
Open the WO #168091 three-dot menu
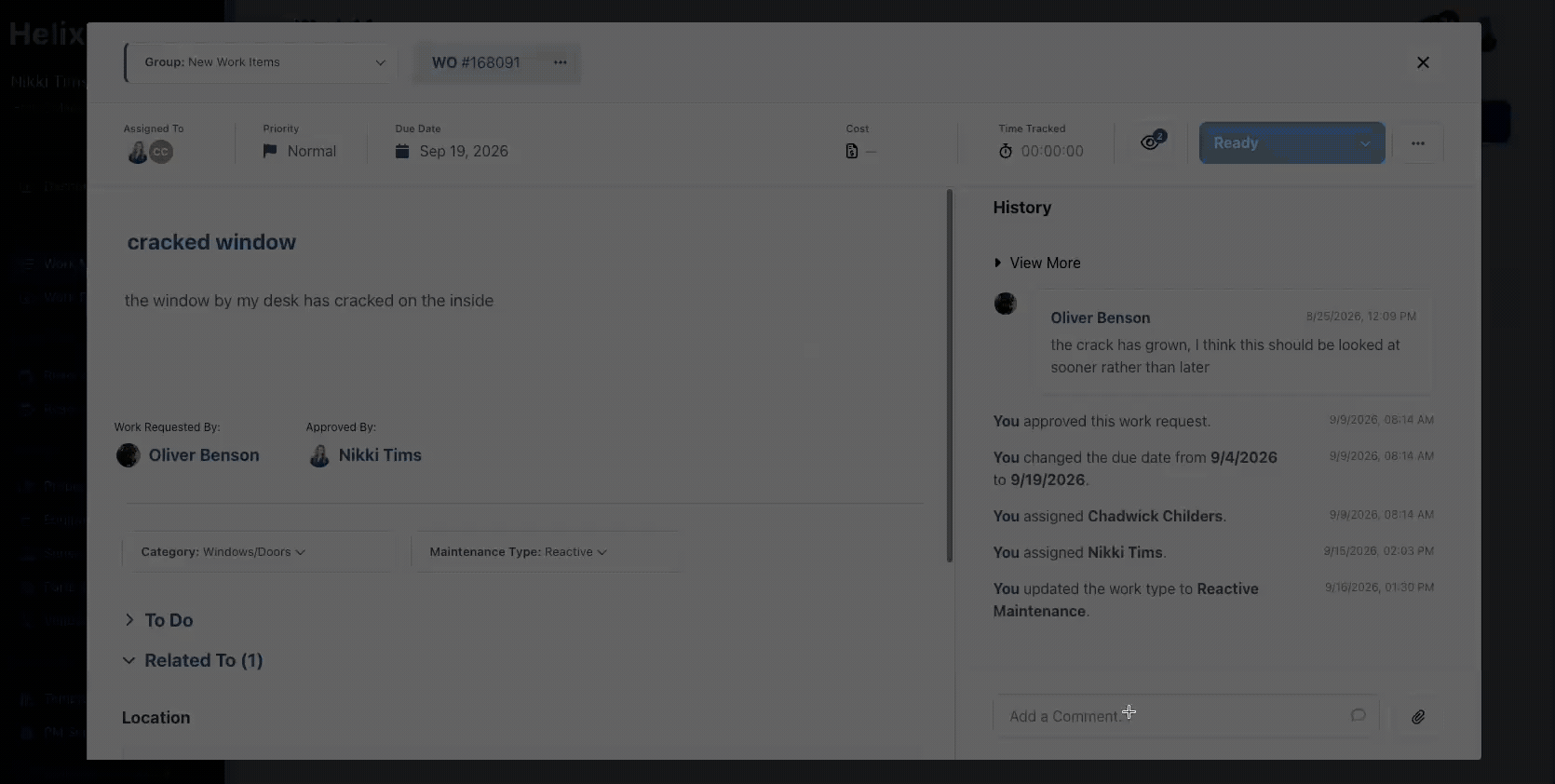[561, 62]
